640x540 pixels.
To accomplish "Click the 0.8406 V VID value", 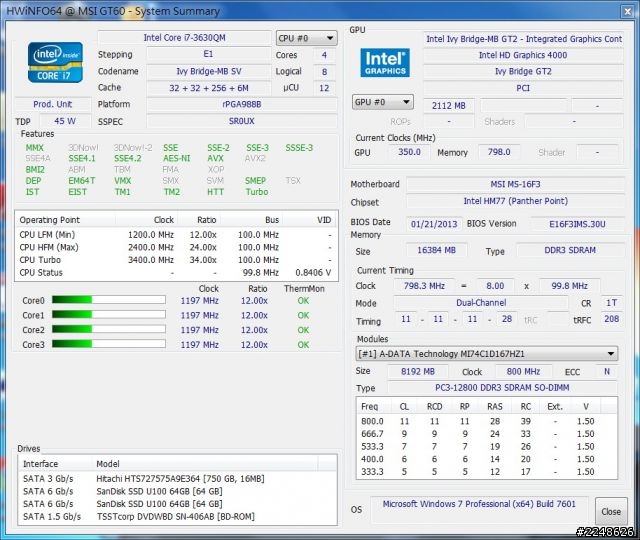I will [313, 273].
